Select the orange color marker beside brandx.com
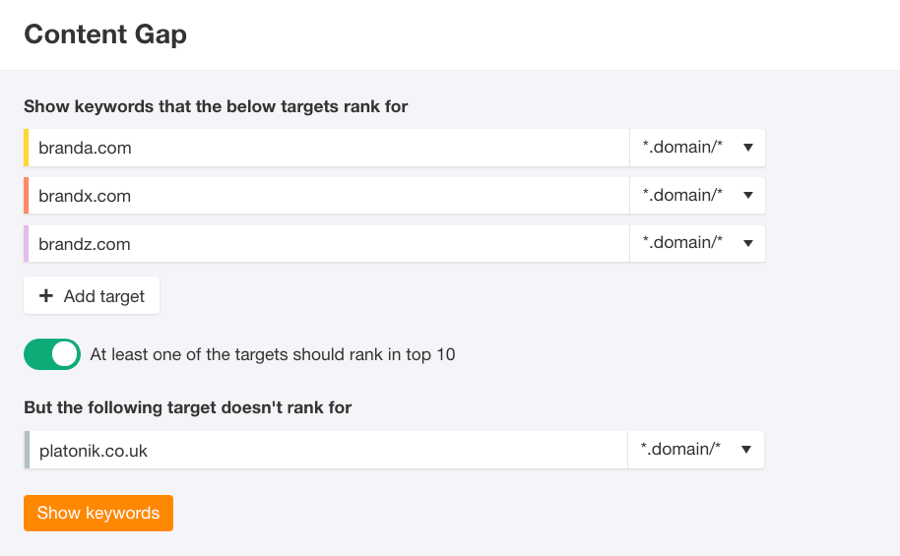 27,196
